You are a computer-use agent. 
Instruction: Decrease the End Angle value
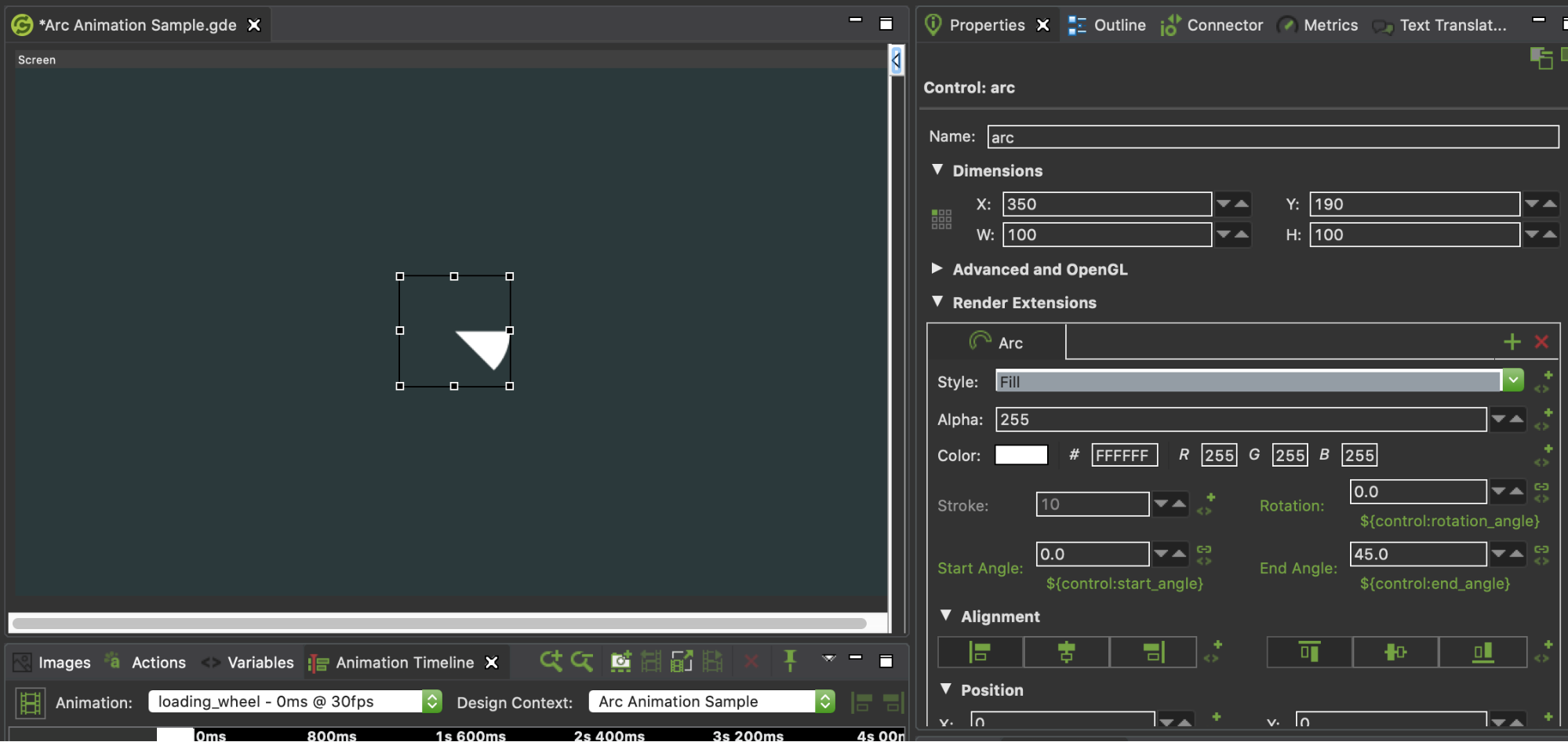(x=1498, y=554)
